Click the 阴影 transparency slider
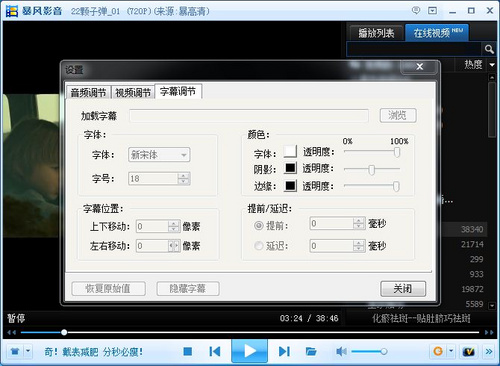The image size is (500, 366). click(372, 169)
